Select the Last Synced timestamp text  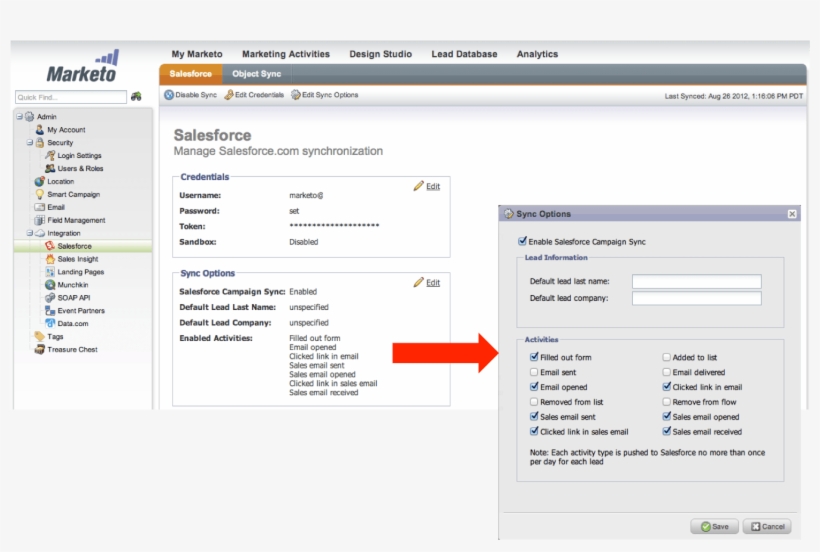(734, 96)
